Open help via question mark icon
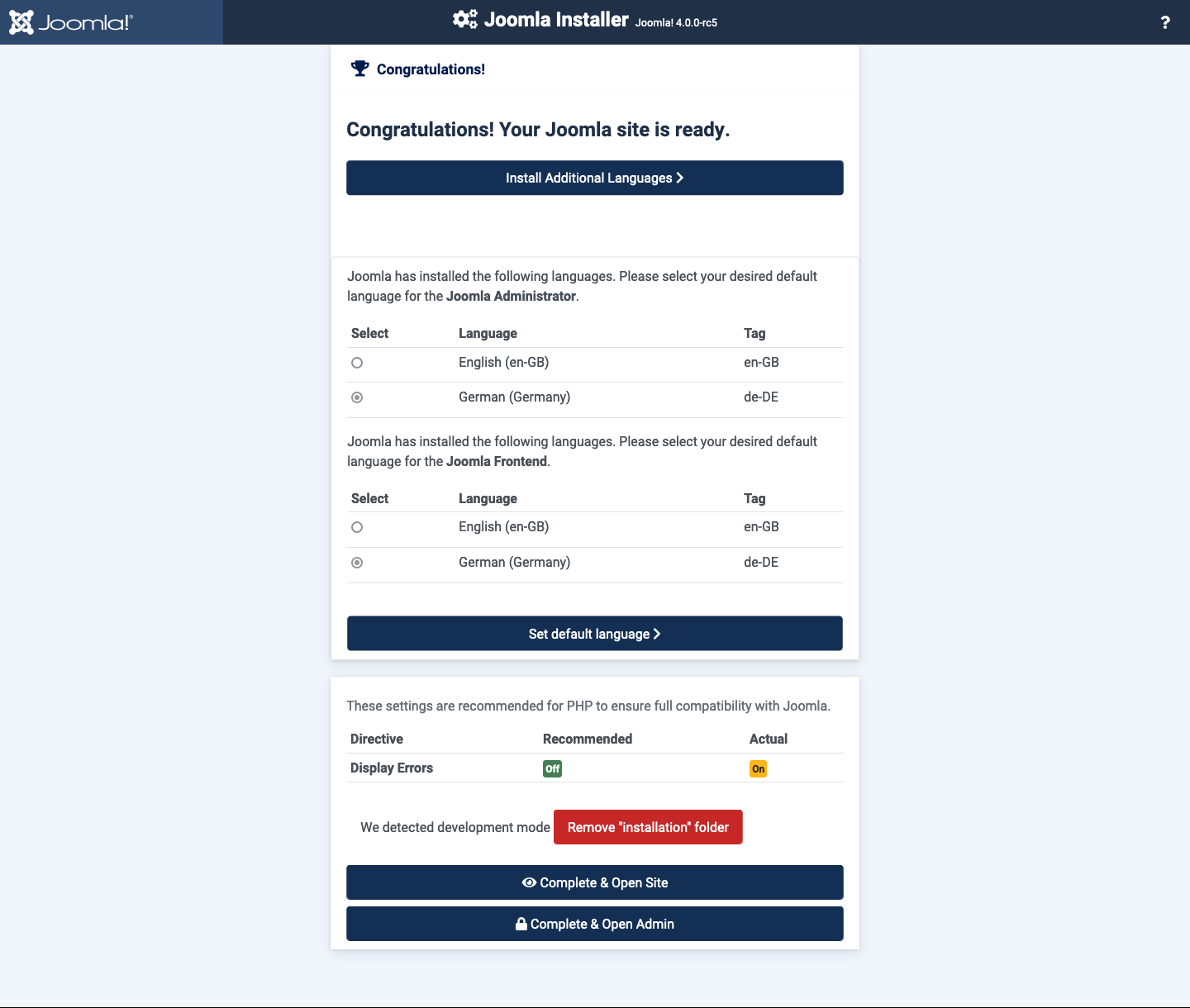1190x1008 pixels. click(1165, 22)
